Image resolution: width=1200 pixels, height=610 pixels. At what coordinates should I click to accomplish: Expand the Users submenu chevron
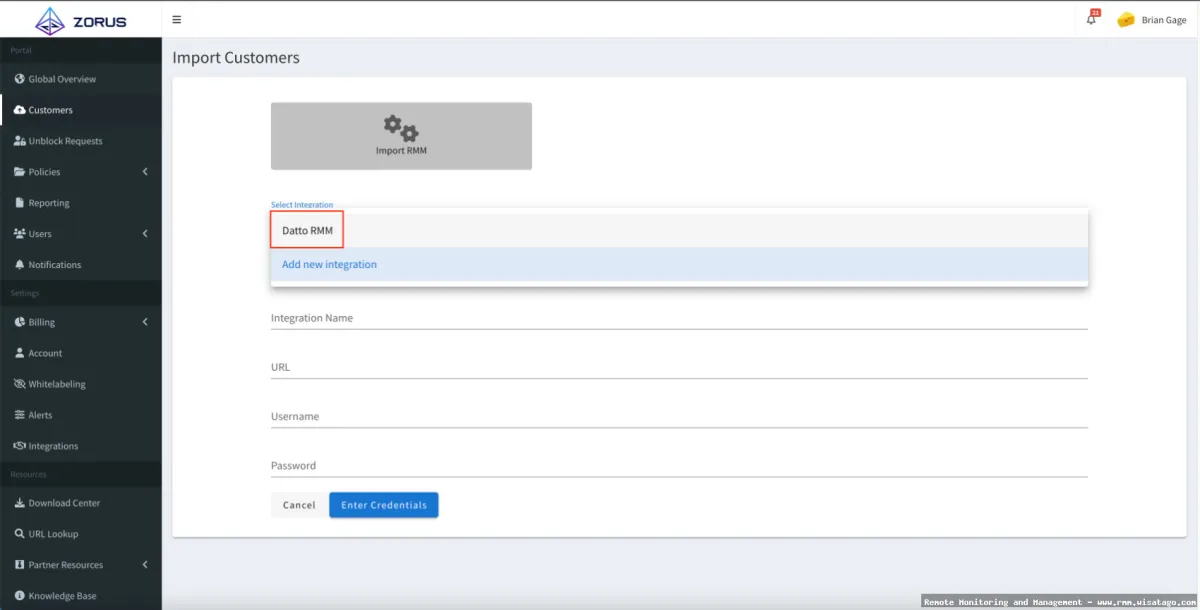(145, 234)
